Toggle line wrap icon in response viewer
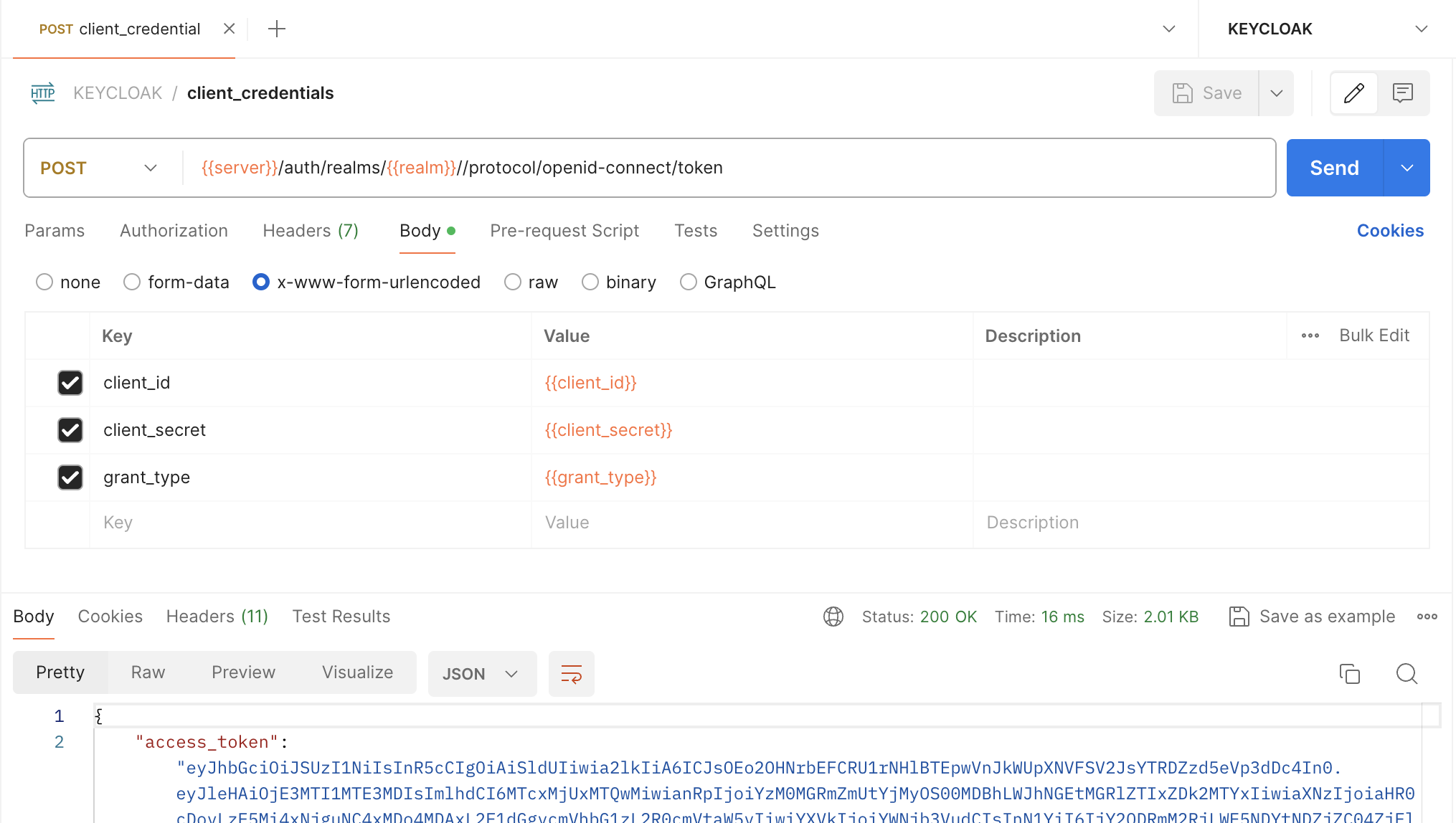This screenshot has width=1456, height=823. (572, 674)
